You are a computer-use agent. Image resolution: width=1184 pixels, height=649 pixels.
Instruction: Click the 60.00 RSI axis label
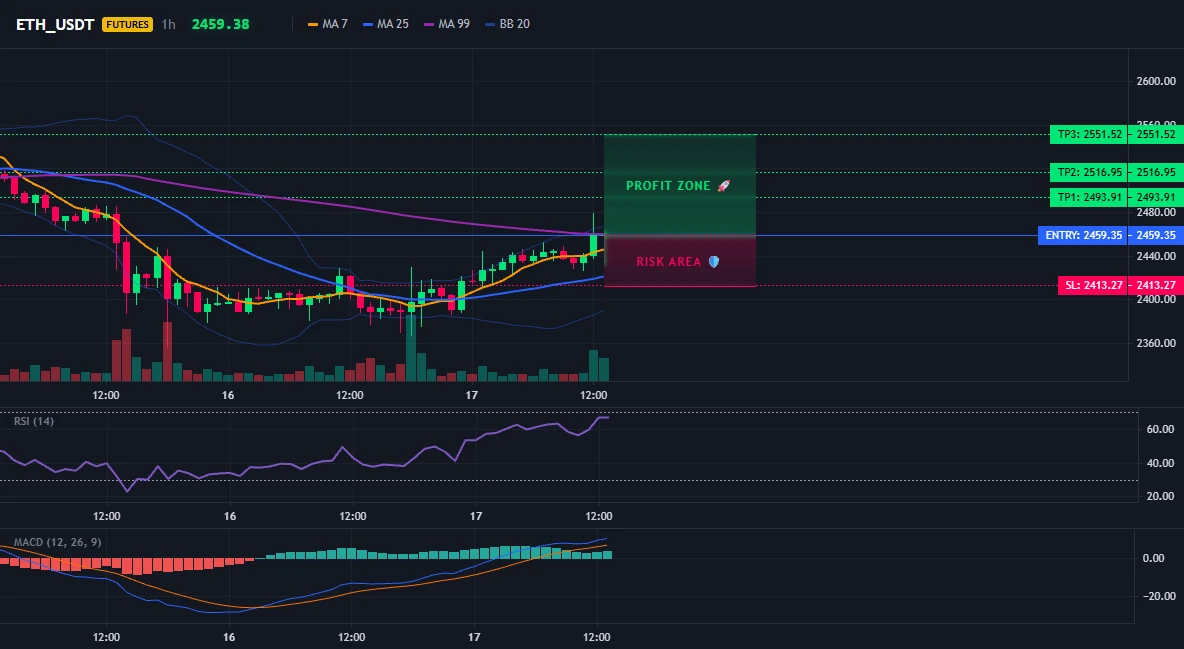click(1161, 429)
